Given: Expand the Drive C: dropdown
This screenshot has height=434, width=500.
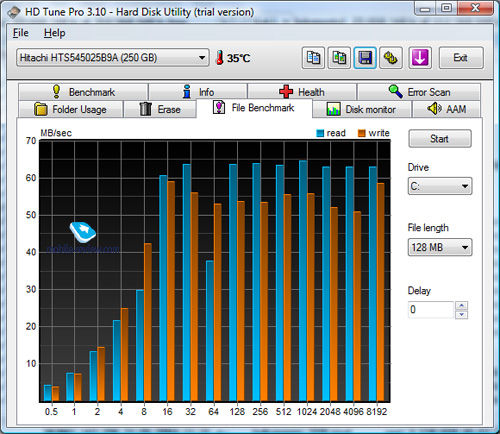Looking at the screenshot, I should (x=440, y=186).
